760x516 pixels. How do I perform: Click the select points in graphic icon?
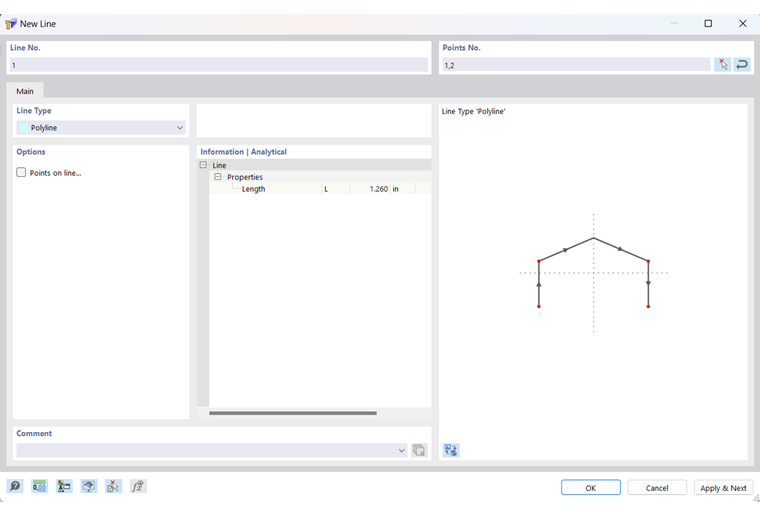tap(722, 64)
